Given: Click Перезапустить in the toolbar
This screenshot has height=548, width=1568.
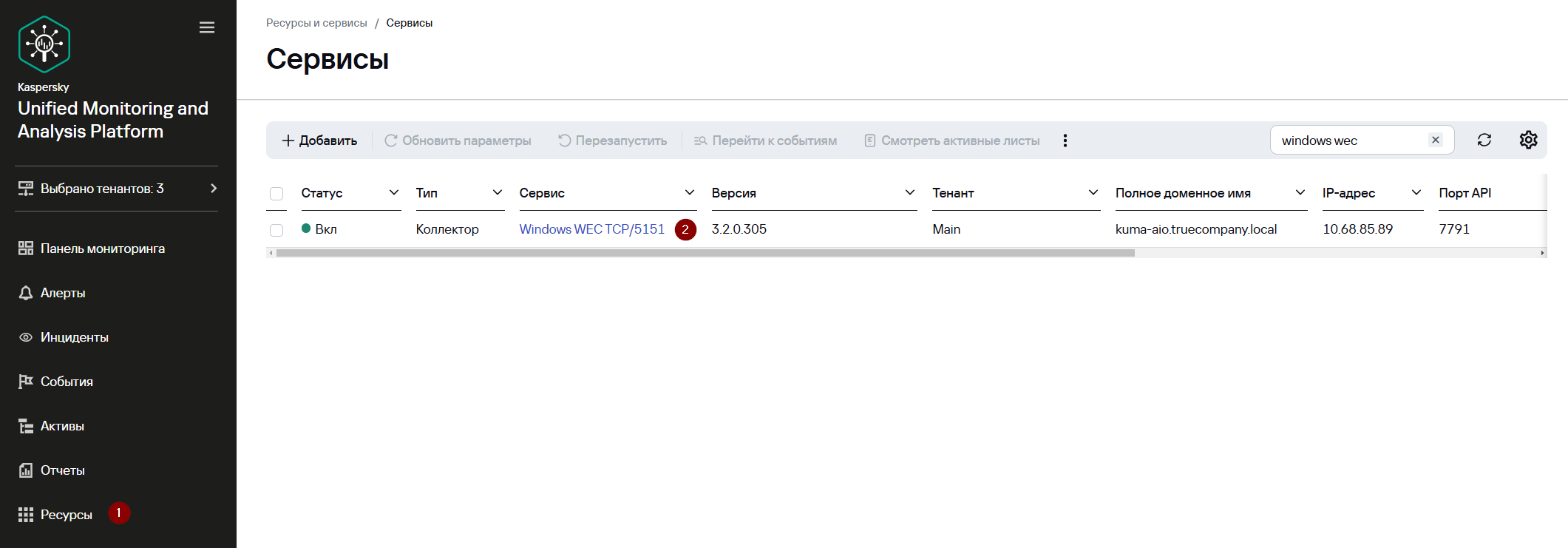Looking at the screenshot, I should click(x=612, y=141).
